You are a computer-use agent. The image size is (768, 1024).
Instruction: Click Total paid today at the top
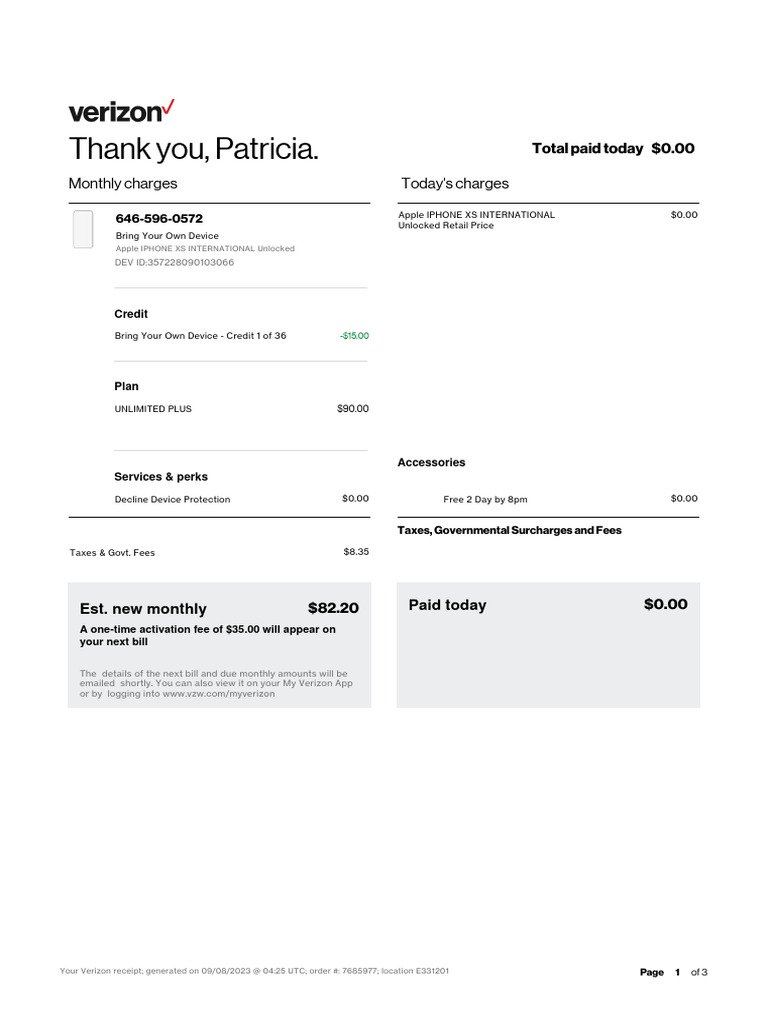612,148
